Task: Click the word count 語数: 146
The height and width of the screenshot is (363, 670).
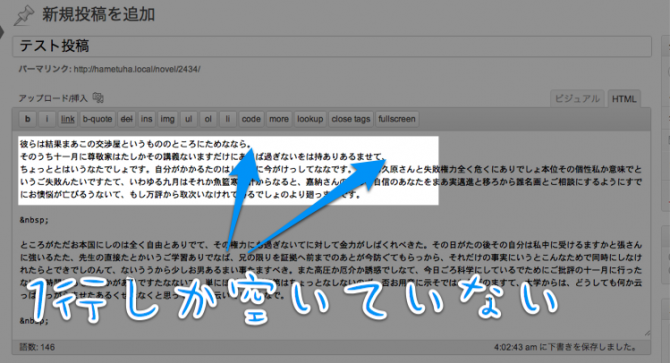Action: [38, 347]
